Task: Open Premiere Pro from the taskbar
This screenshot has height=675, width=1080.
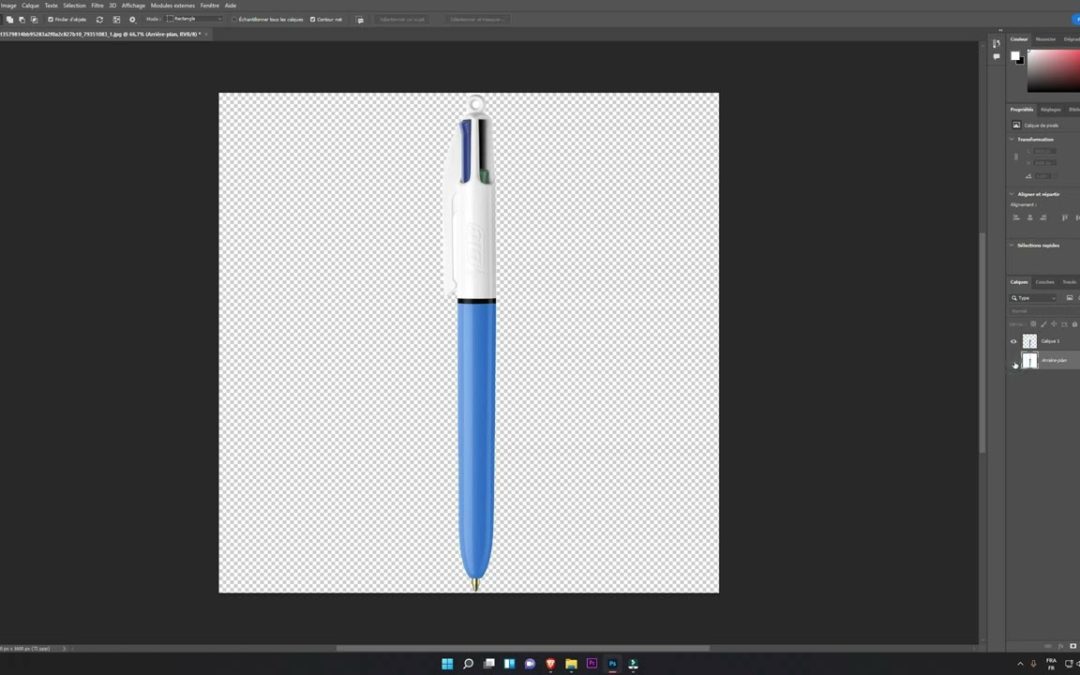Action: point(592,663)
